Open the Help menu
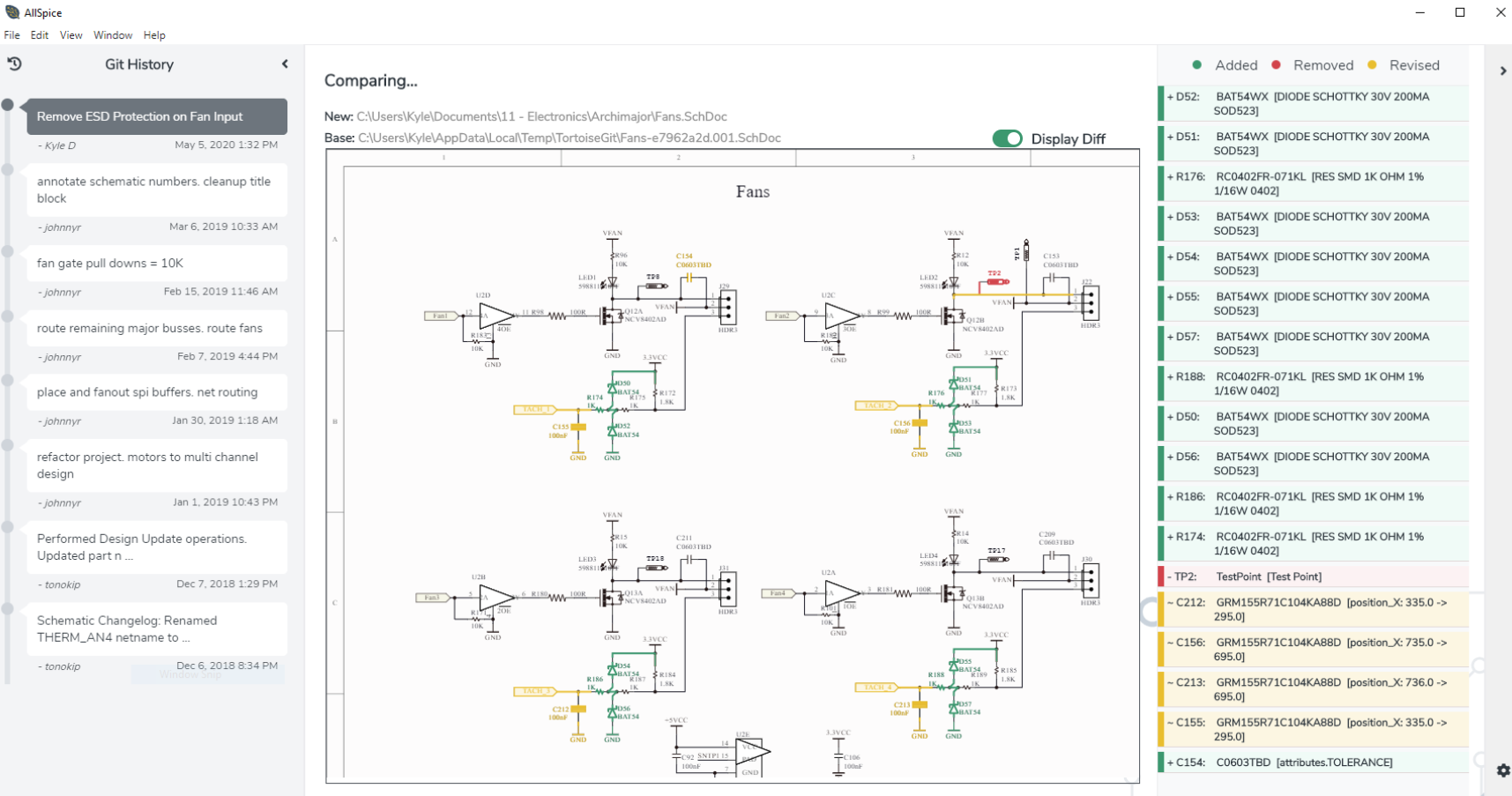1512x796 pixels. 154,35
